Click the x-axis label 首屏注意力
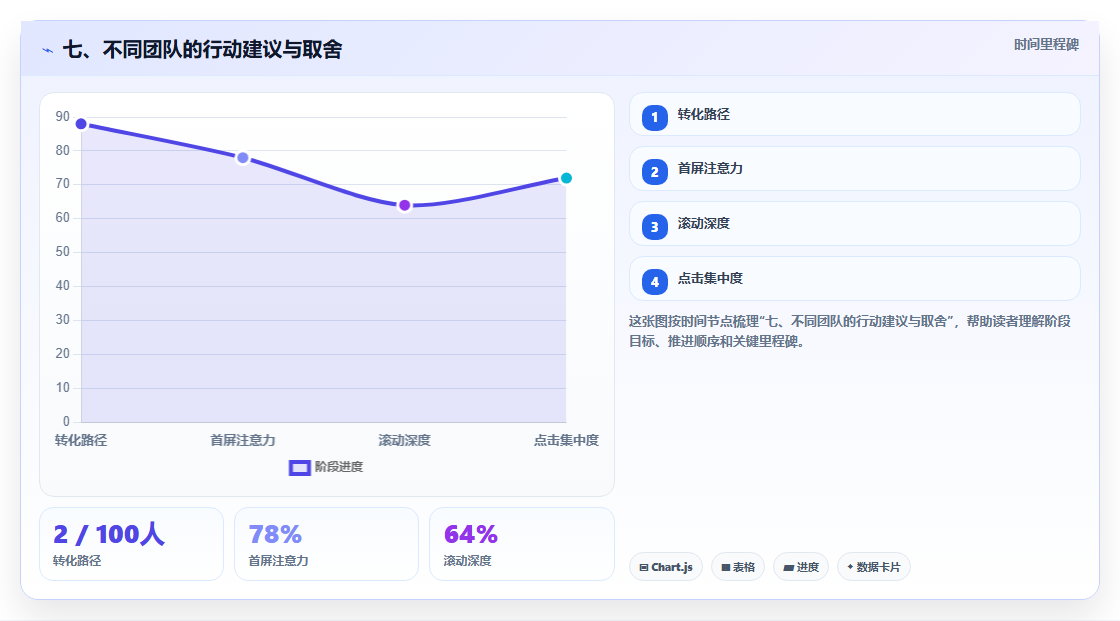The image size is (1120, 621). (243, 440)
